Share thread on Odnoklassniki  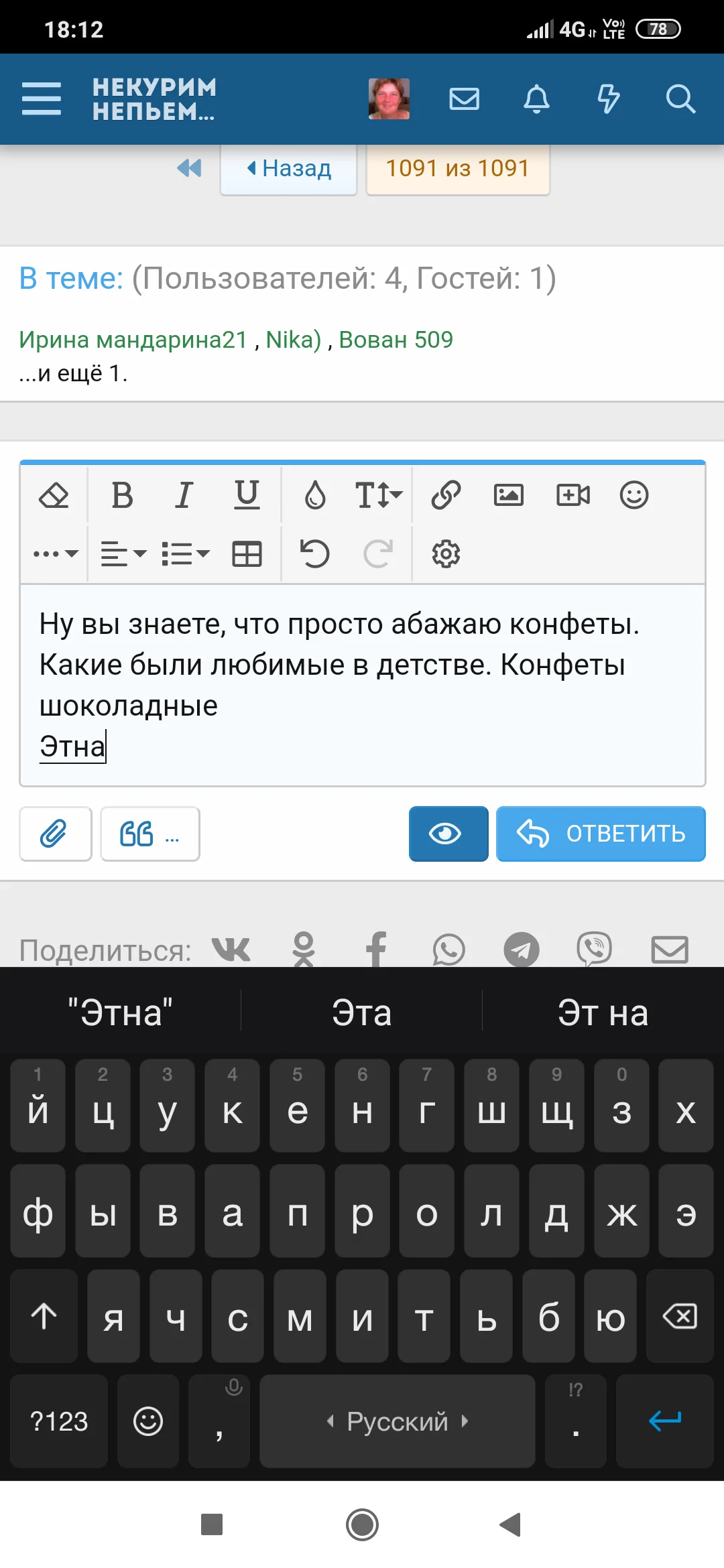click(304, 950)
